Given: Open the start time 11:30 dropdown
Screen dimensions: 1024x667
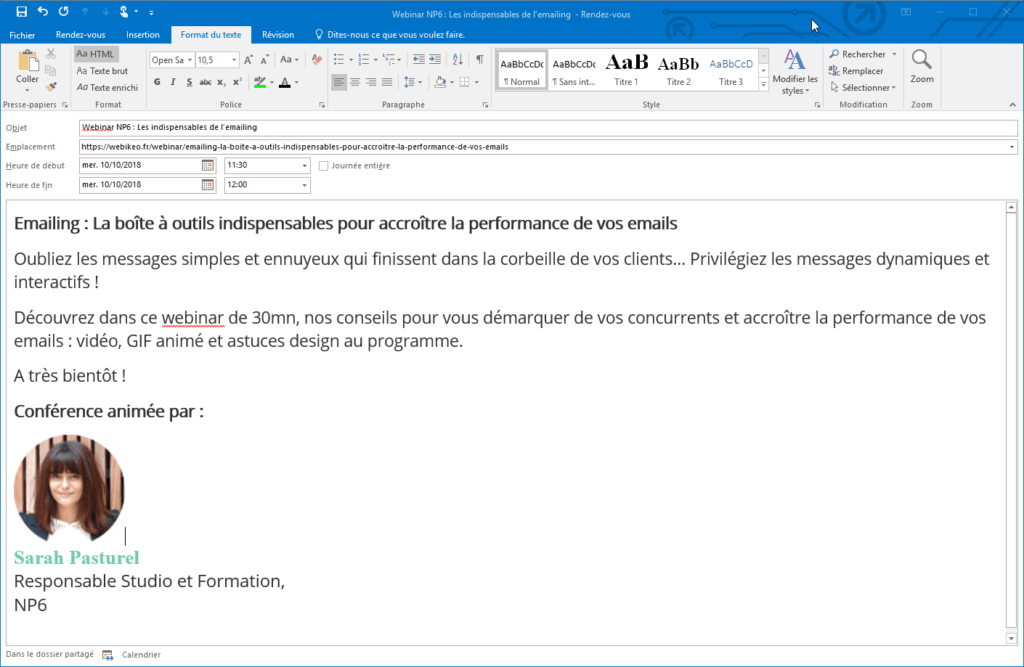Looking at the screenshot, I should tap(304, 166).
